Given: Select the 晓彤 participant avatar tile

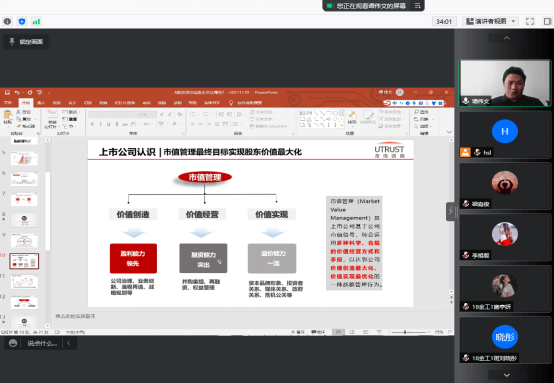Looking at the screenshot, I should 505,340.
